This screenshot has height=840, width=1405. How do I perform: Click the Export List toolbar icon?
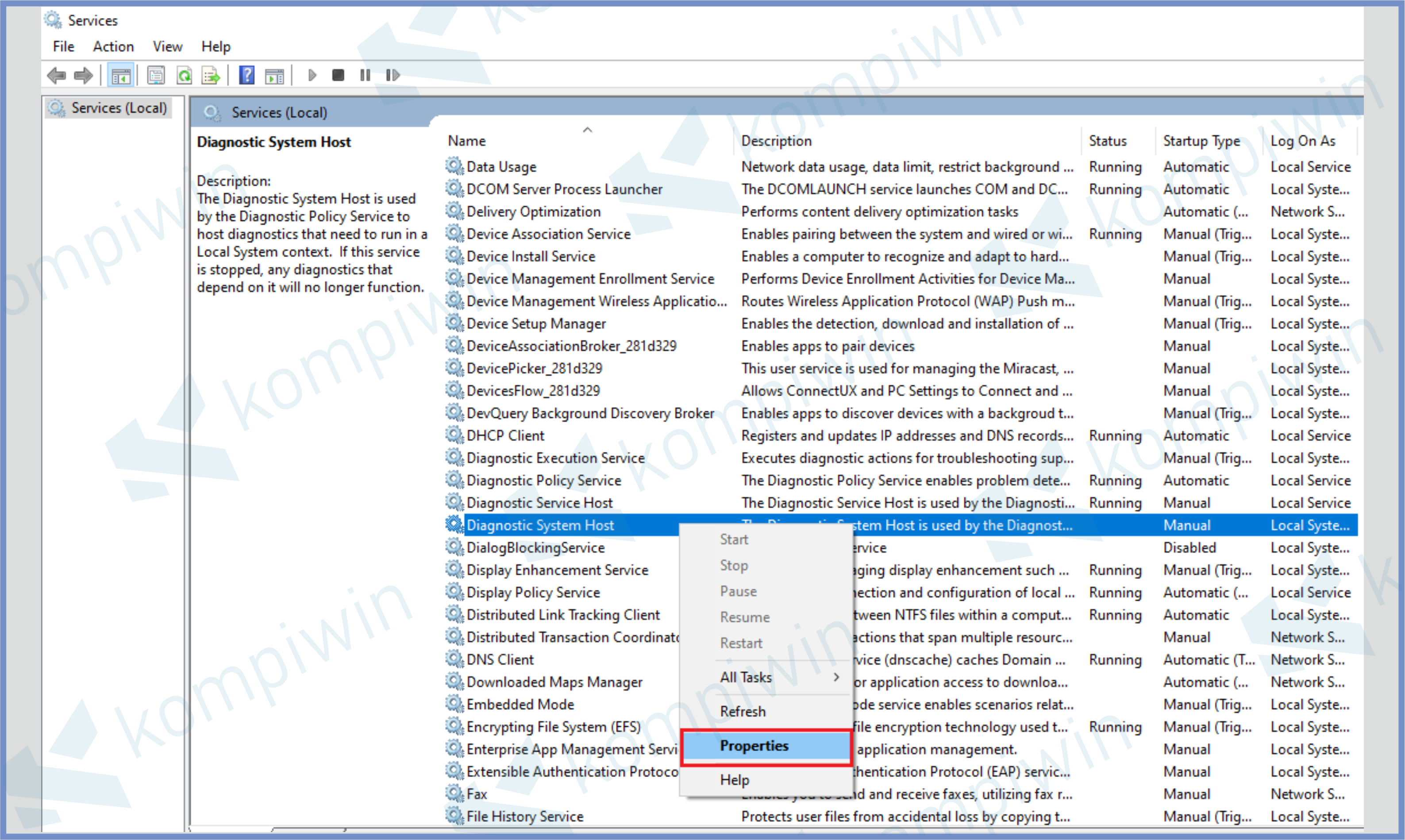[211, 75]
